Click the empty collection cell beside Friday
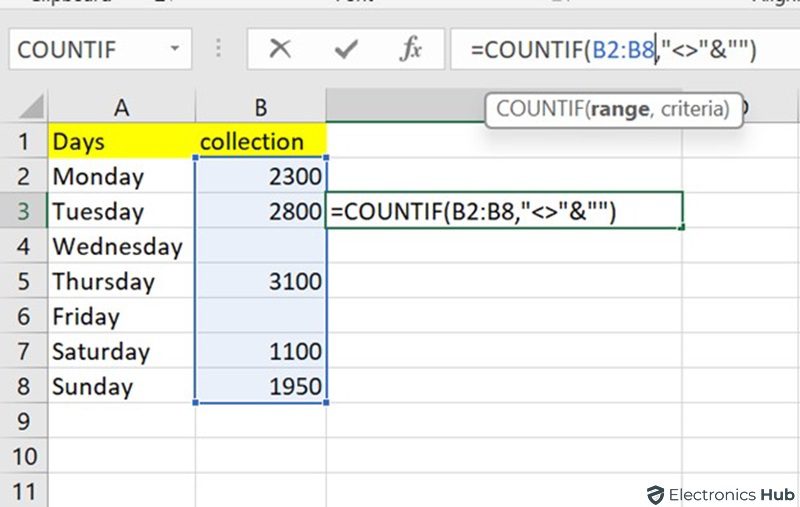 pos(260,317)
